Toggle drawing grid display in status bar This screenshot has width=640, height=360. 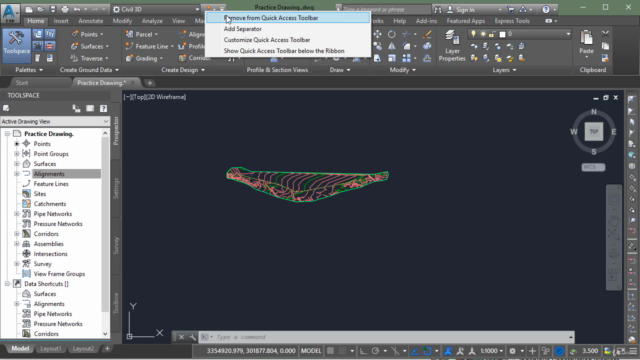tap(330, 351)
